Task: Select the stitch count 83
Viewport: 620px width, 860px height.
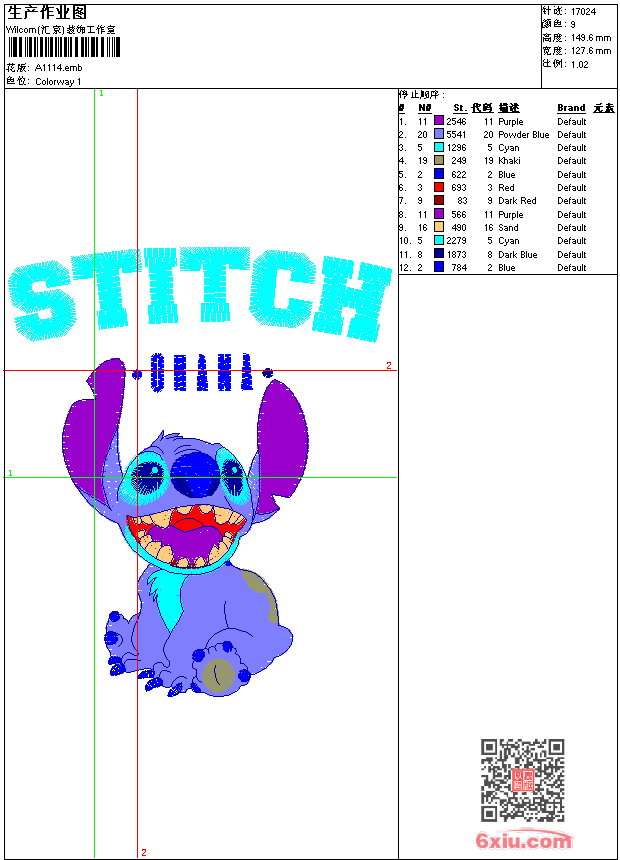Action: [x=462, y=201]
